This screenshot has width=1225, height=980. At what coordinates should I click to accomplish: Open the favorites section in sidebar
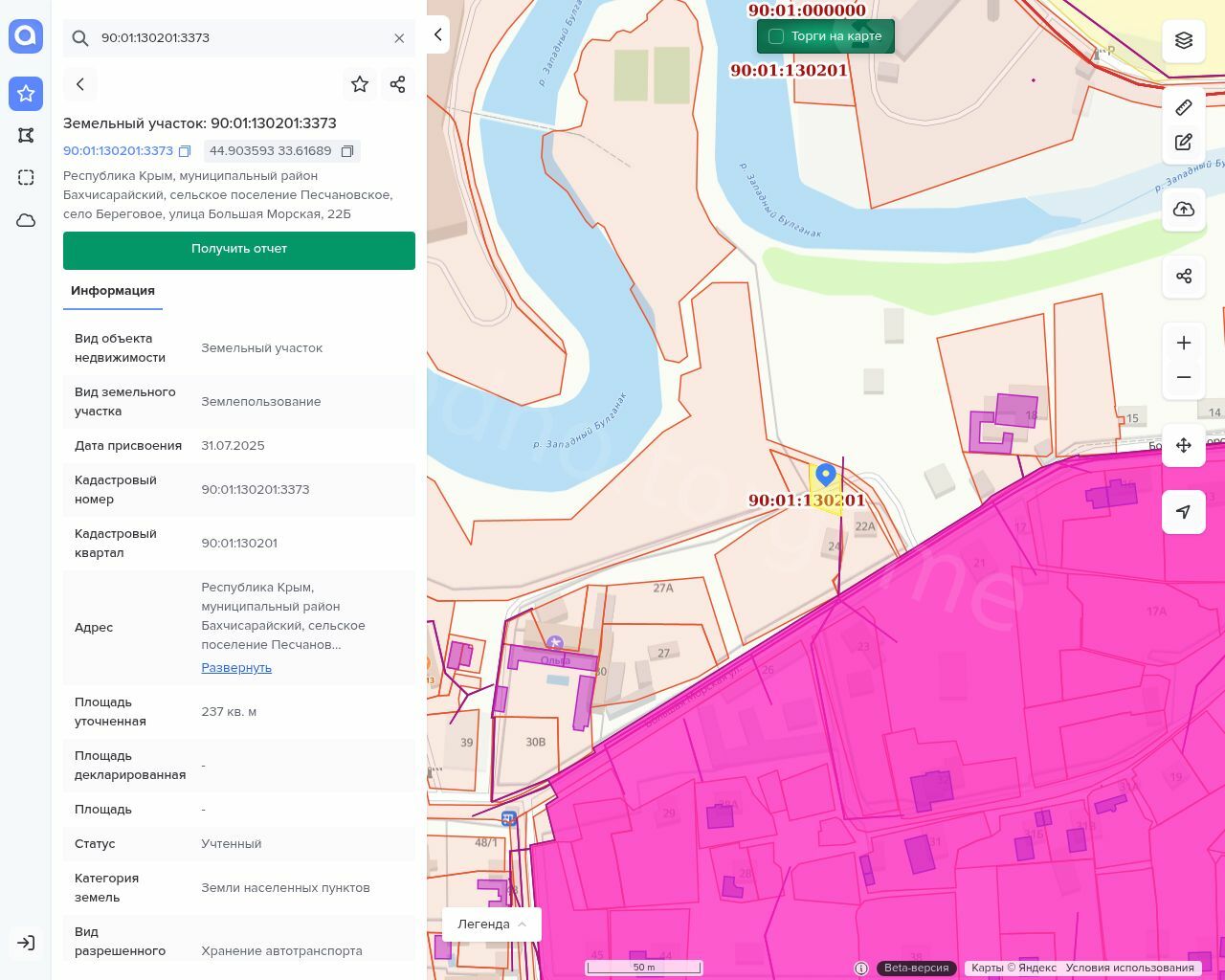[x=26, y=93]
